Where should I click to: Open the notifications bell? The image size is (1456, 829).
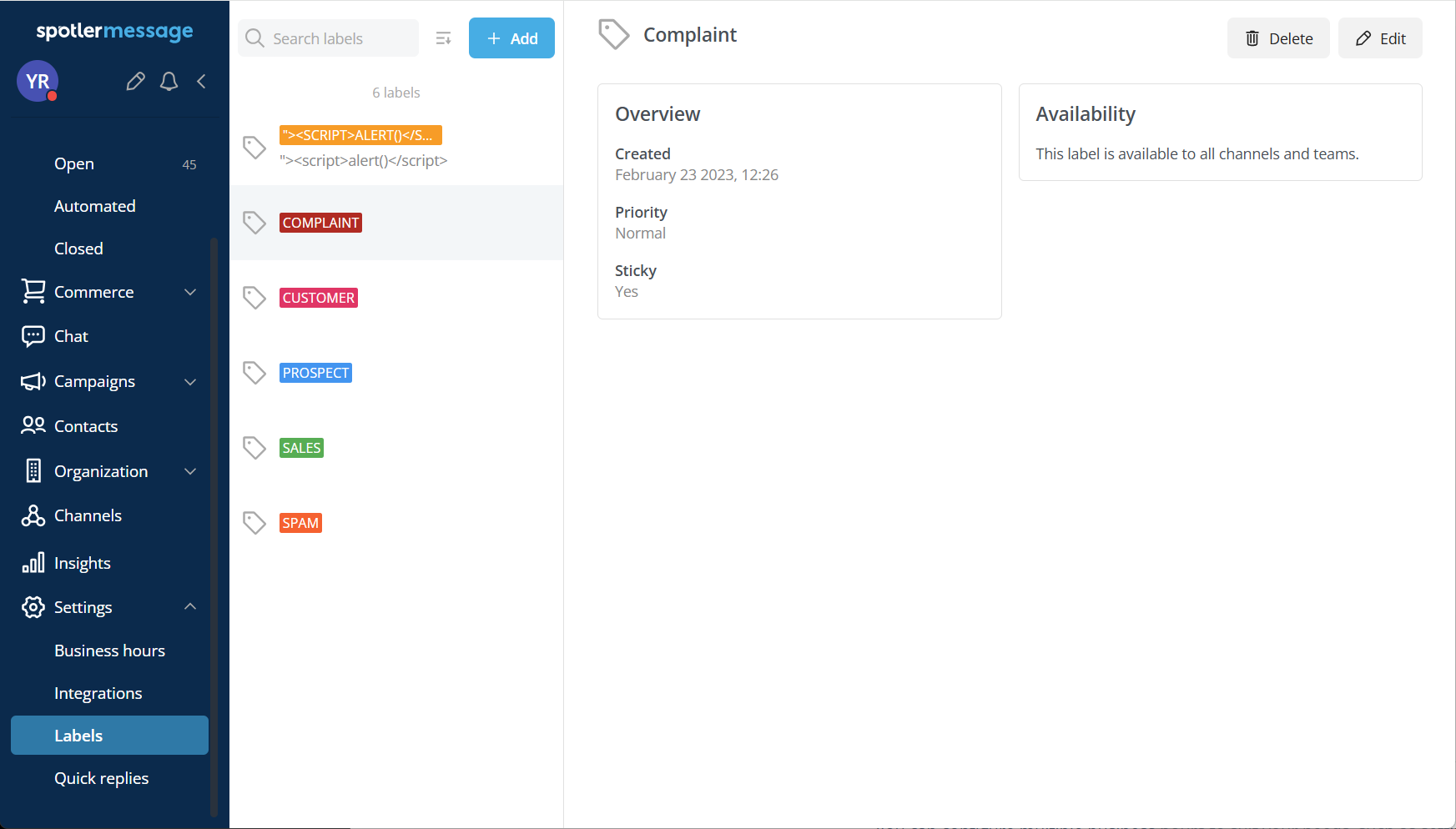tap(169, 81)
